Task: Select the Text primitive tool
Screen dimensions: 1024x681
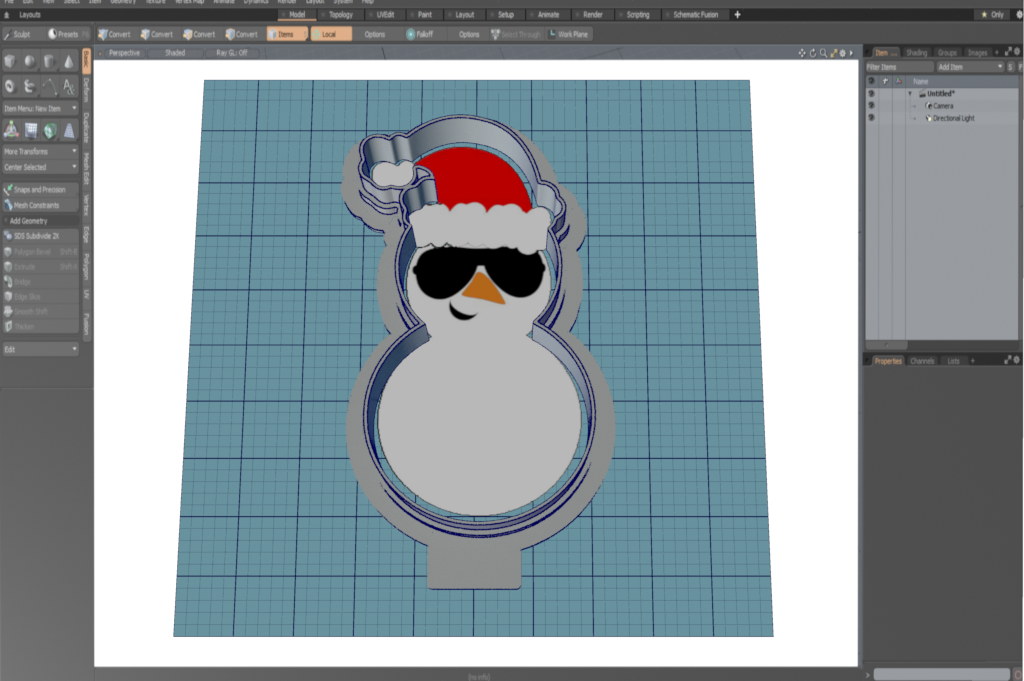Action: coord(71,86)
